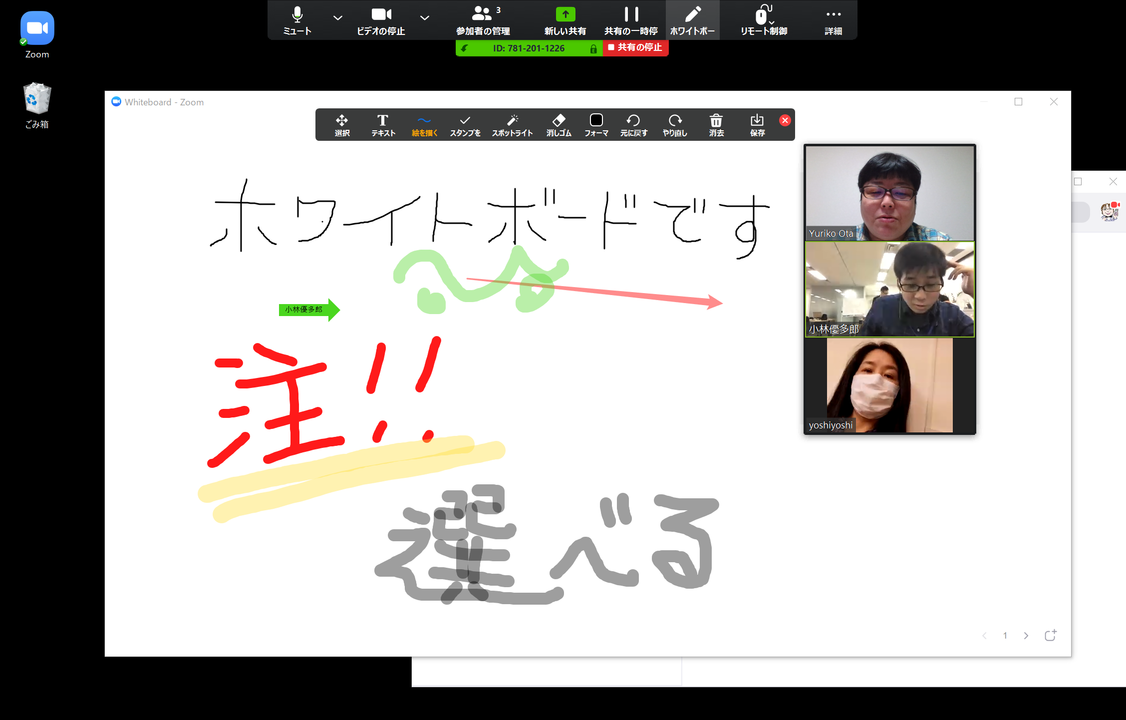The image size is (1126, 720).
Task: Open the フォーマ format color picker
Action: coord(596,125)
